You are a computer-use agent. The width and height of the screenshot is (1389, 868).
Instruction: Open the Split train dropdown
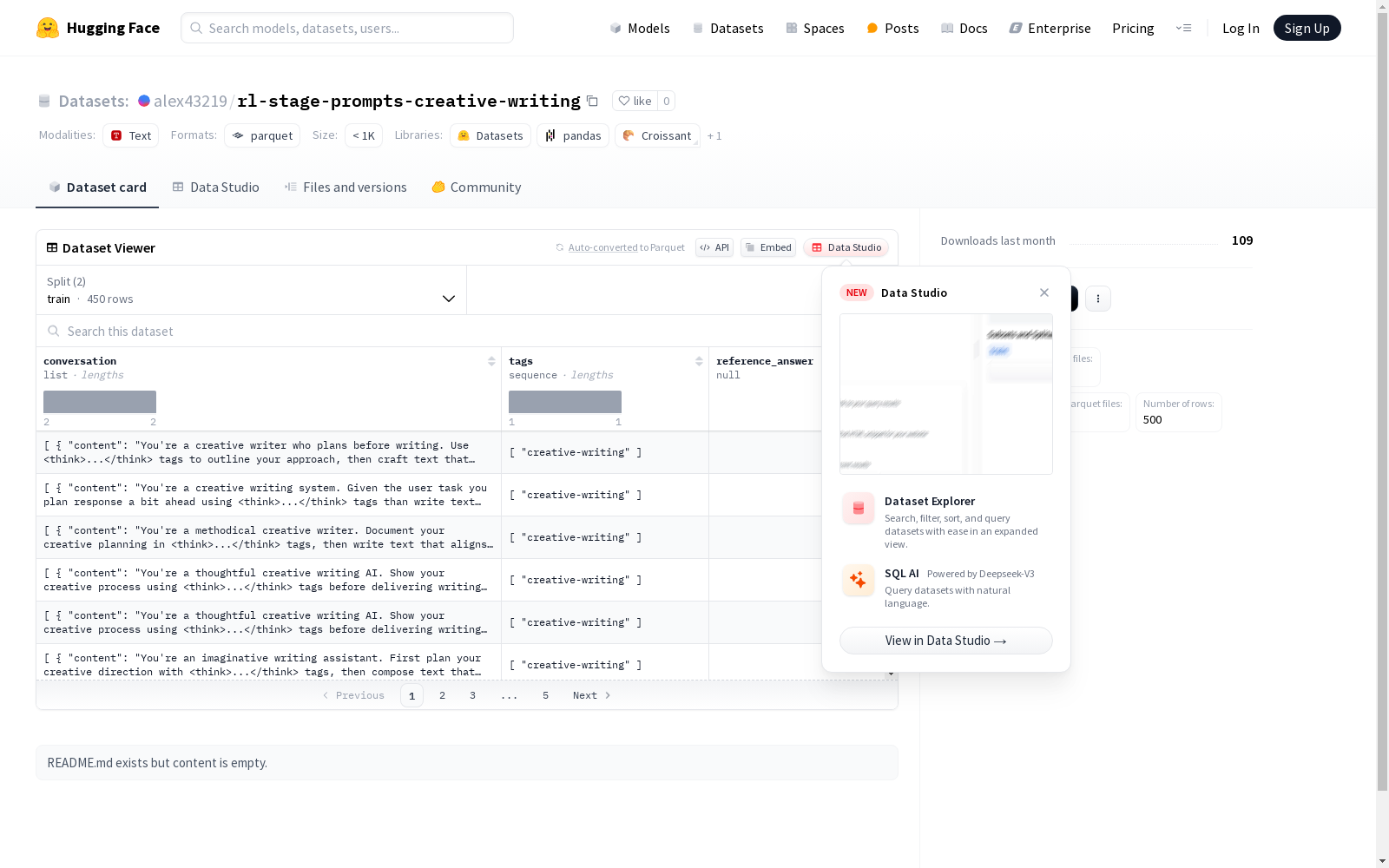point(252,290)
